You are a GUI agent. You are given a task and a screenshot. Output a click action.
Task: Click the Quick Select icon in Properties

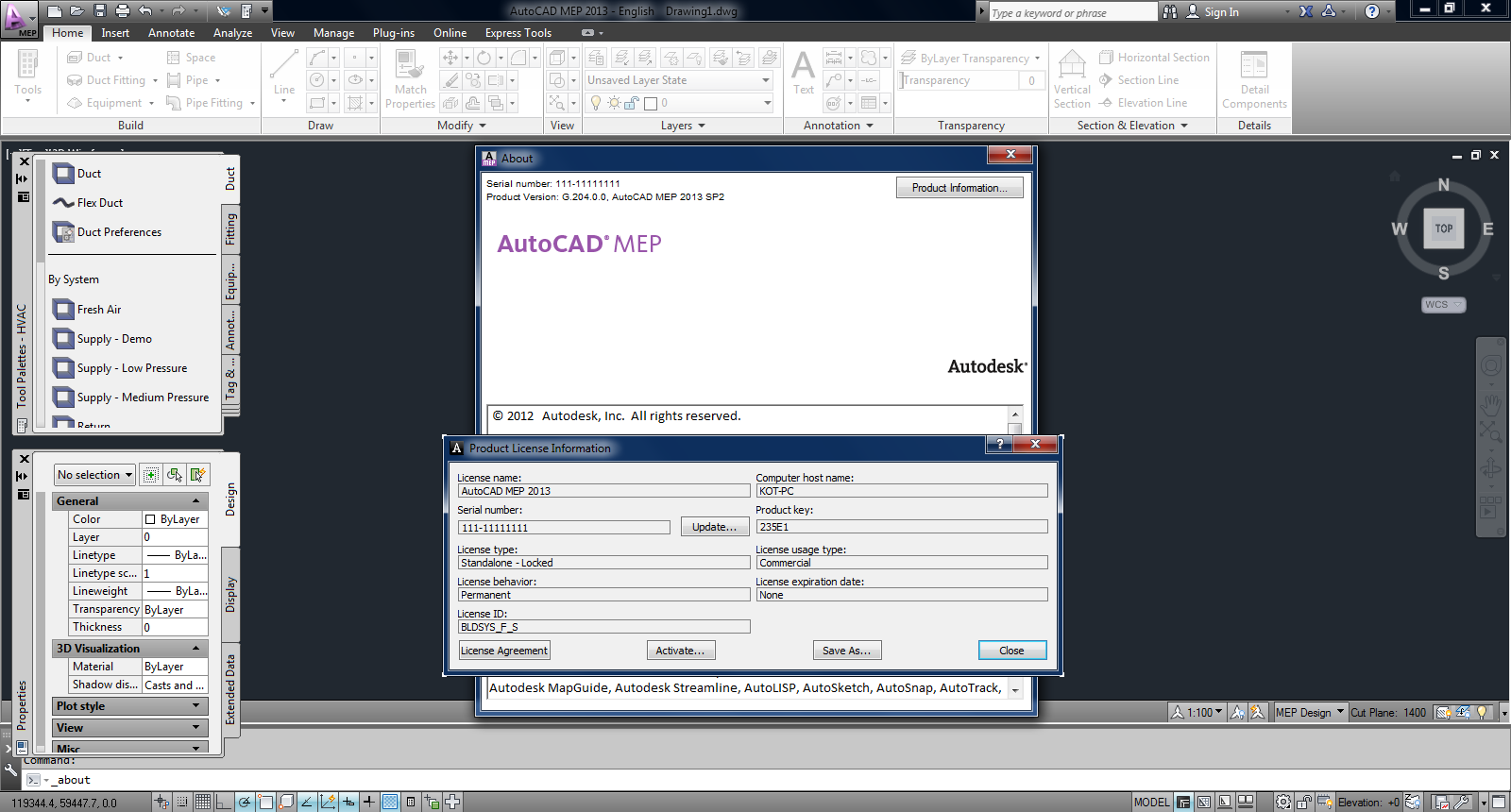(x=197, y=475)
